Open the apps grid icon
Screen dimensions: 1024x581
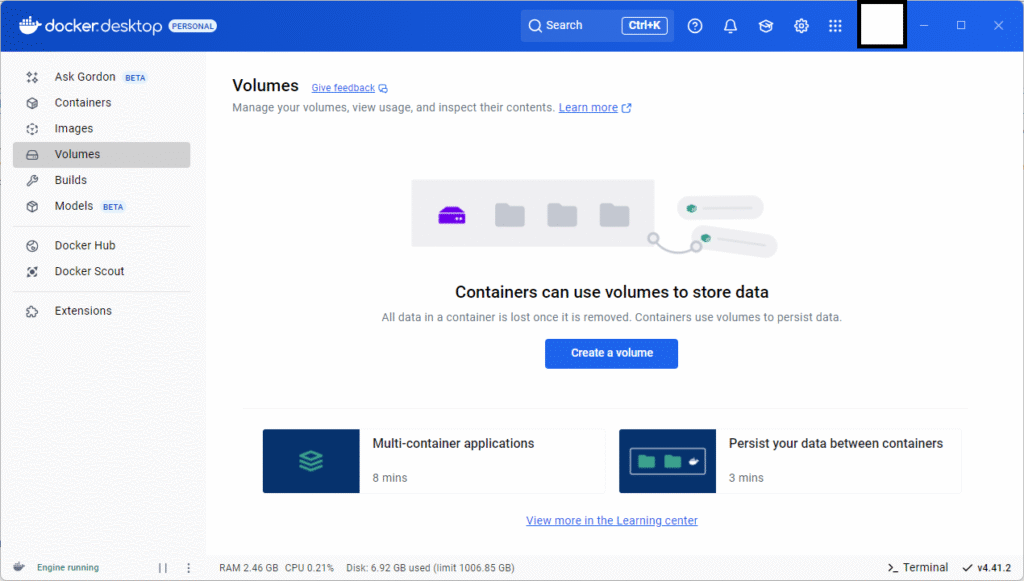click(x=835, y=26)
